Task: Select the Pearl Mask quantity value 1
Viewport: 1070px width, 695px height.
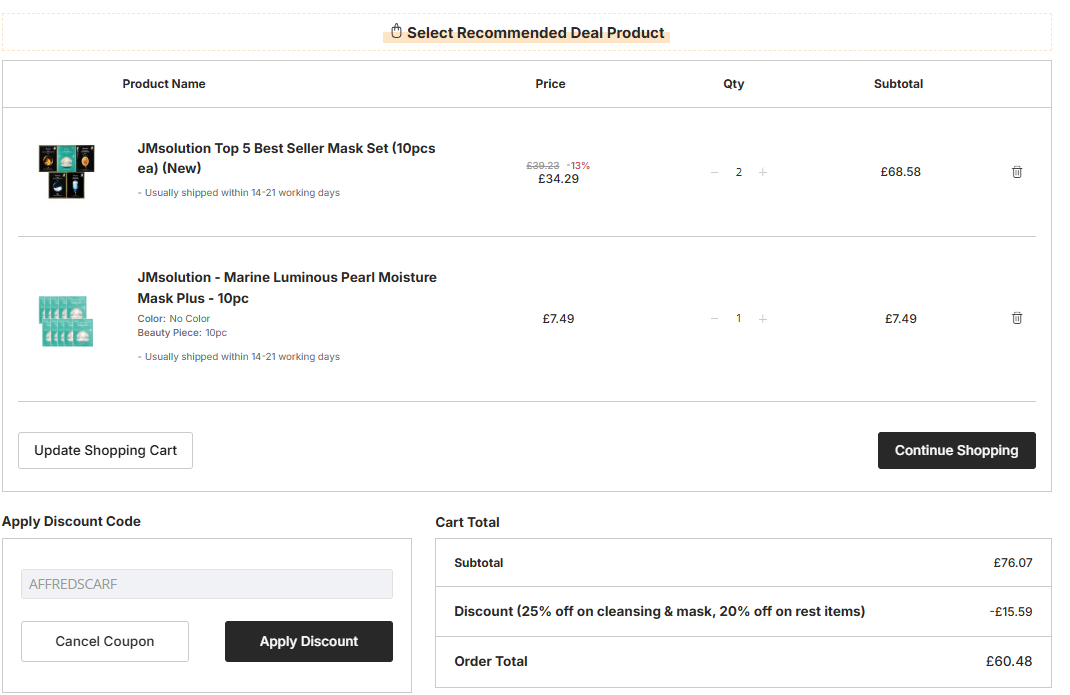Action: (738, 318)
